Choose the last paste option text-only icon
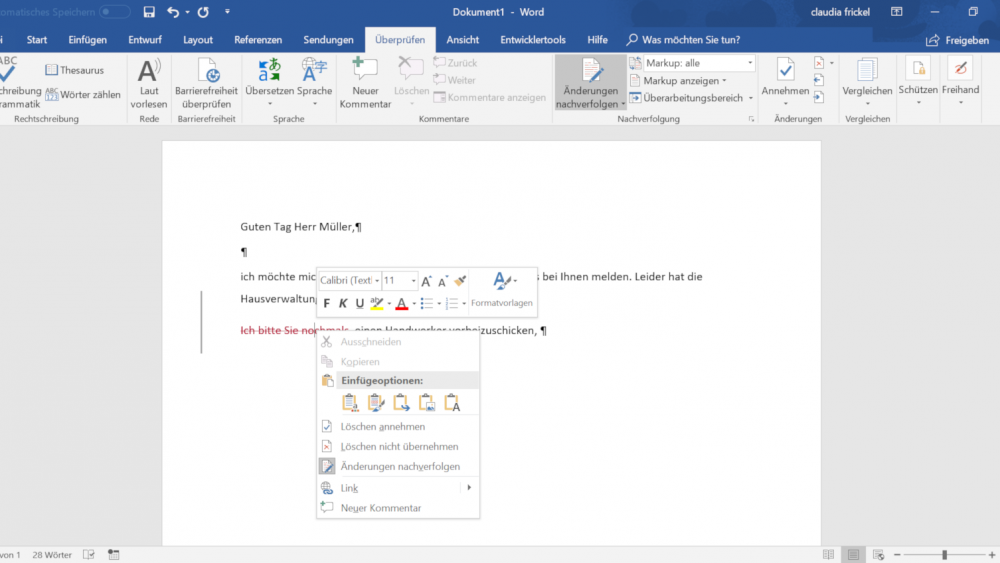1000x563 pixels. pos(452,402)
